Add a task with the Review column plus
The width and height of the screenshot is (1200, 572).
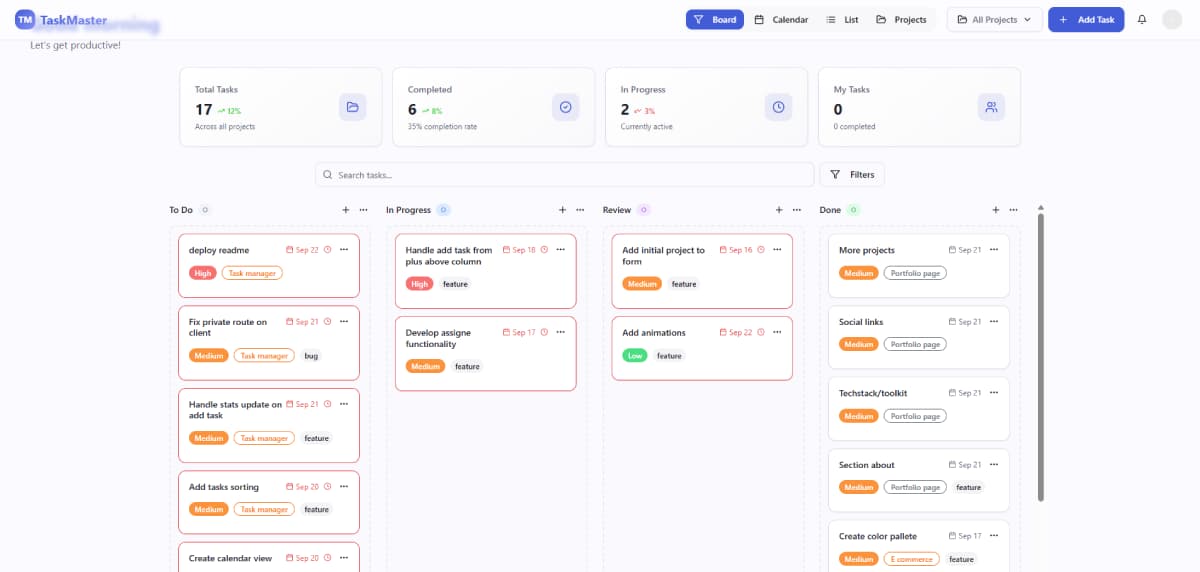point(779,210)
